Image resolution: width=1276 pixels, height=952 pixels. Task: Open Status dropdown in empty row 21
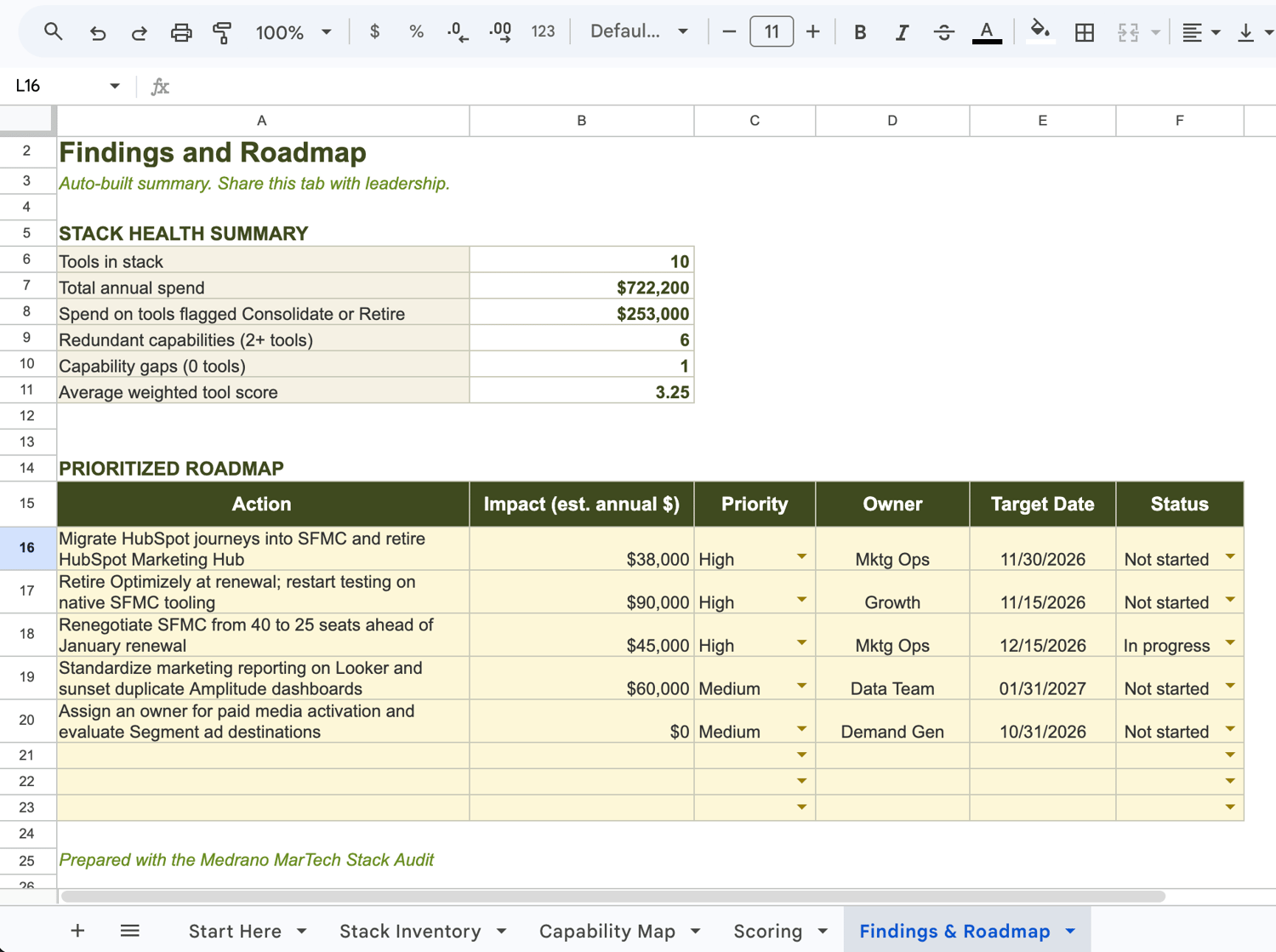(1230, 755)
